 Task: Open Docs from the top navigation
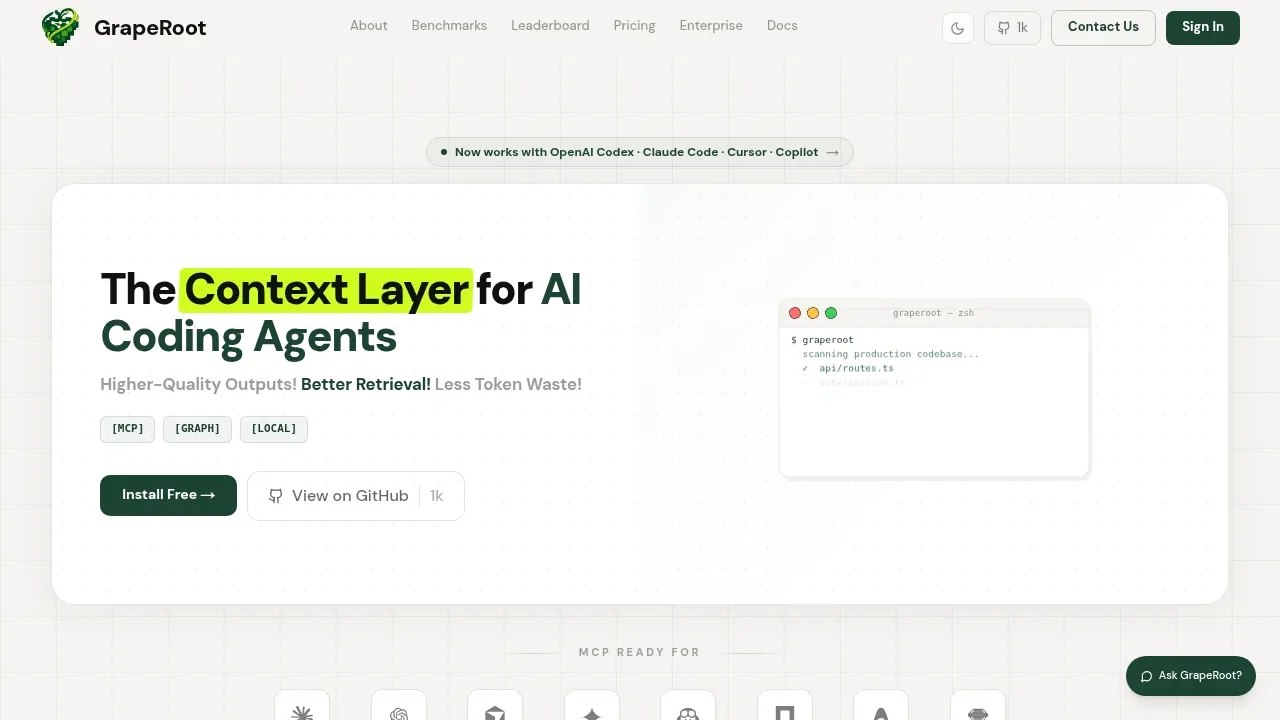782,26
